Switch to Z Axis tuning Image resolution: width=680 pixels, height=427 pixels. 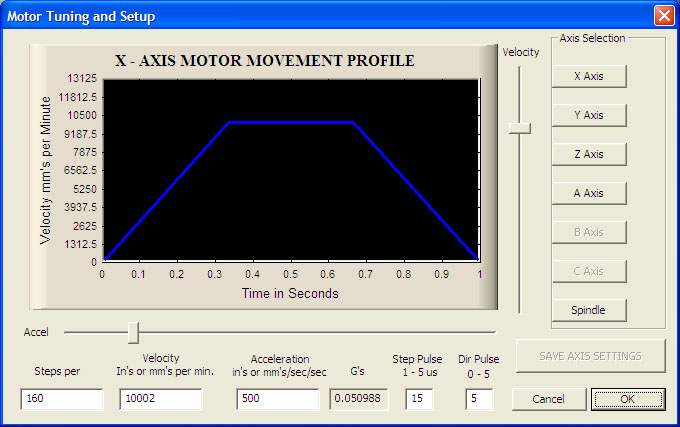[589, 154]
